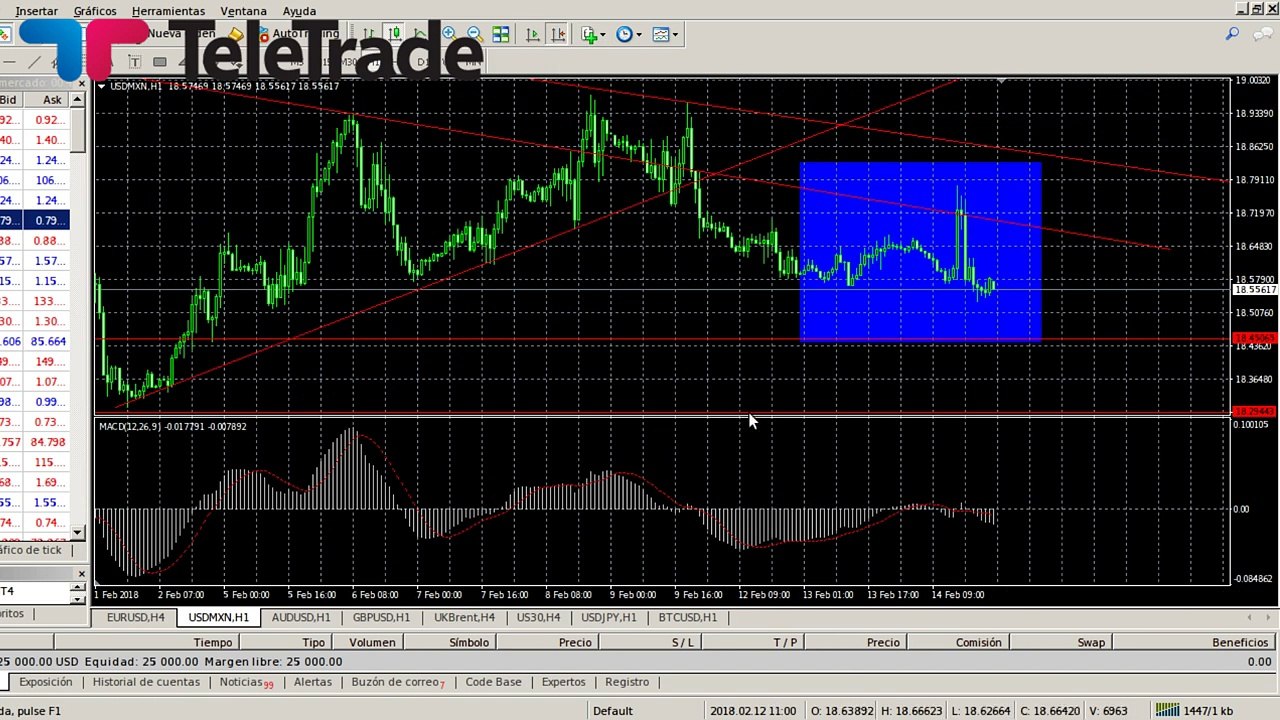The height and width of the screenshot is (720, 1280).
Task: Open the Code Base tab
Action: point(493,682)
